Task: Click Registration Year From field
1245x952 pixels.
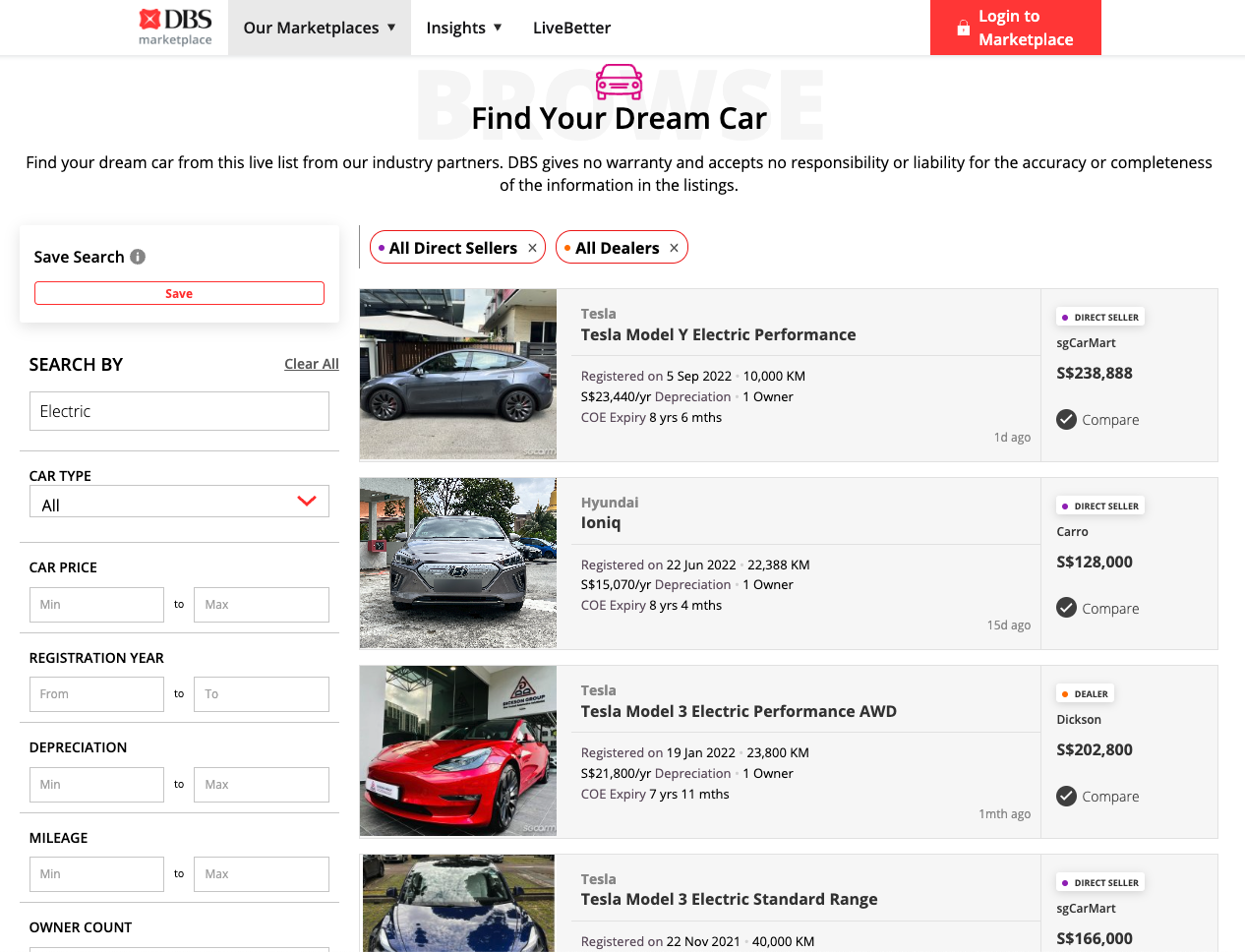Action: tap(96, 694)
